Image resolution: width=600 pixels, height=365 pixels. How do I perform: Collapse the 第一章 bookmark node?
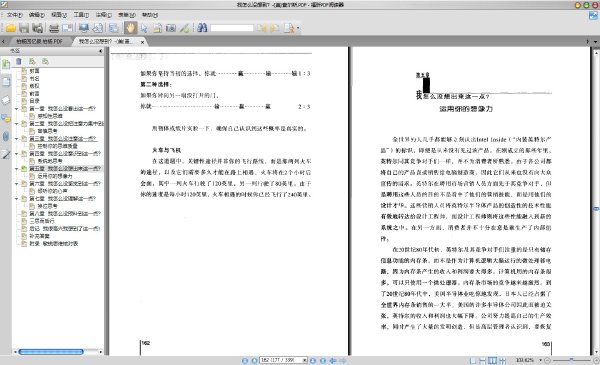coord(16,109)
